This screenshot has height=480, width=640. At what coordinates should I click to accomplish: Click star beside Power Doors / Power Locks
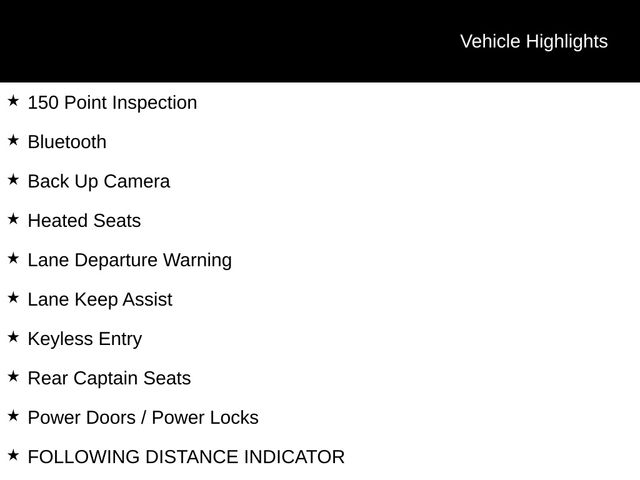(13, 416)
